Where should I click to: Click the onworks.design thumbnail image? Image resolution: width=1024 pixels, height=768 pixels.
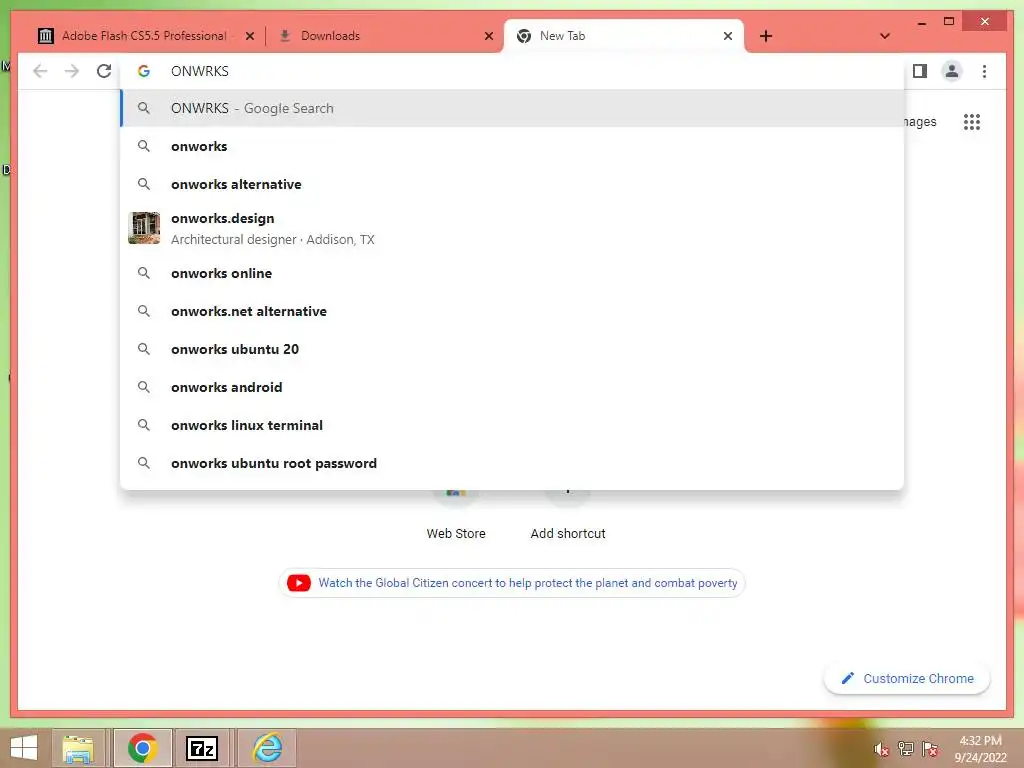[x=144, y=228]
